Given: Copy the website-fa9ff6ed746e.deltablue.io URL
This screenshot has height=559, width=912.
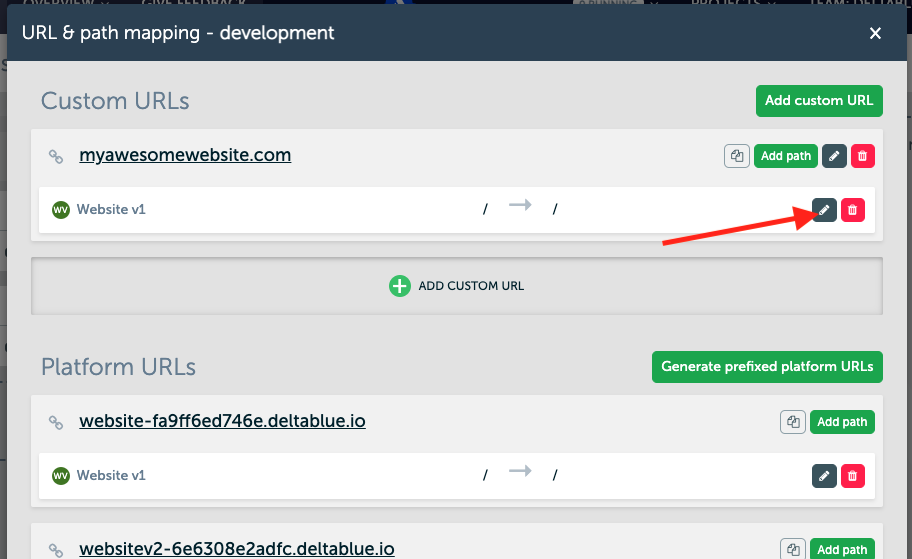Looking at the screenshot, I should 792,422.
